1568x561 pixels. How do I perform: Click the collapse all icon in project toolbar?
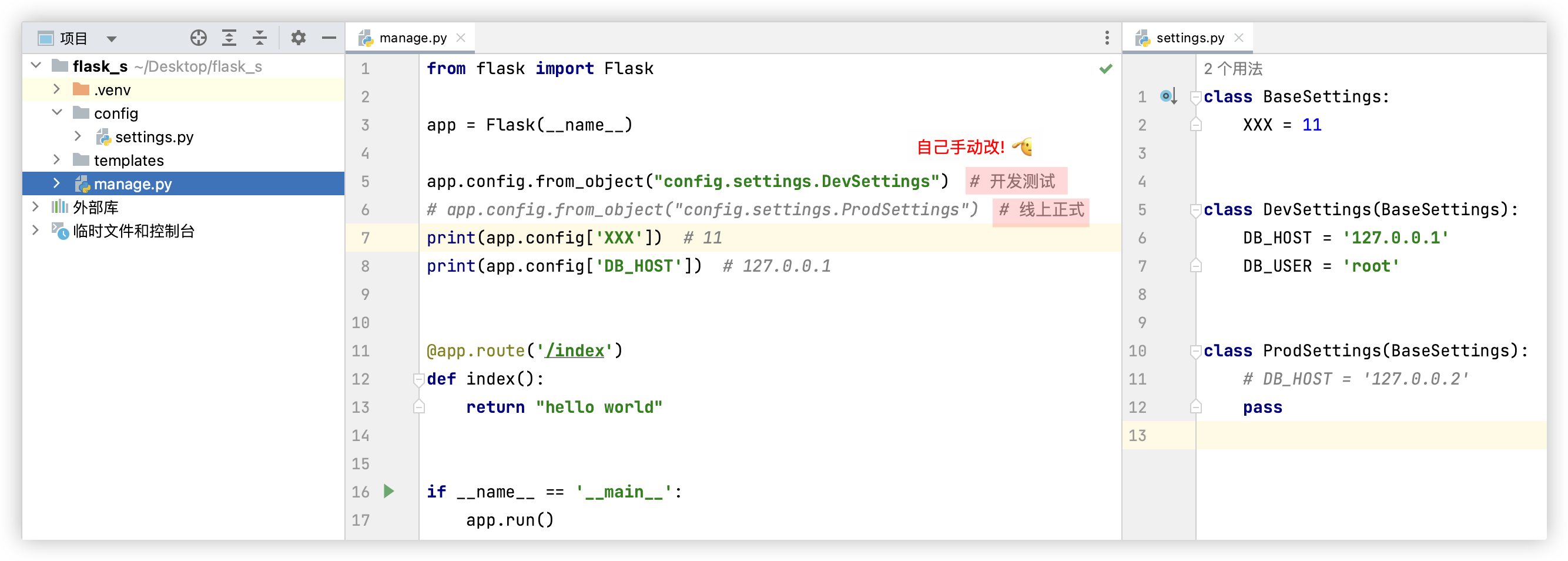pyautogui.click(x=260, y=38)
